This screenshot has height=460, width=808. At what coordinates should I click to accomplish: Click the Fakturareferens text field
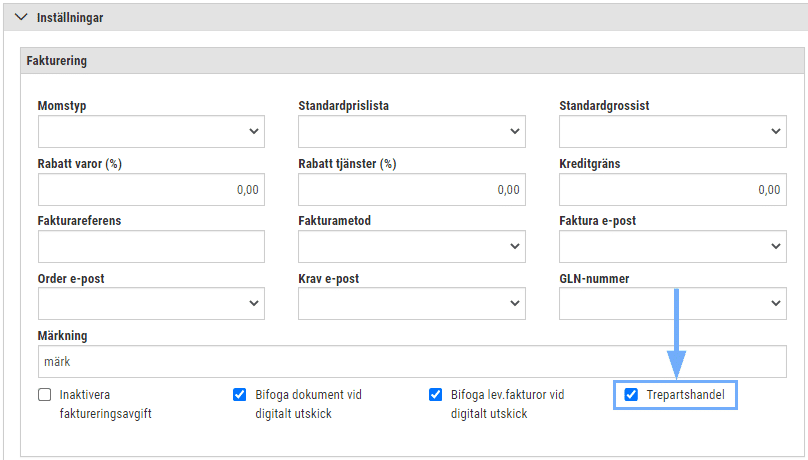[151, 246]
